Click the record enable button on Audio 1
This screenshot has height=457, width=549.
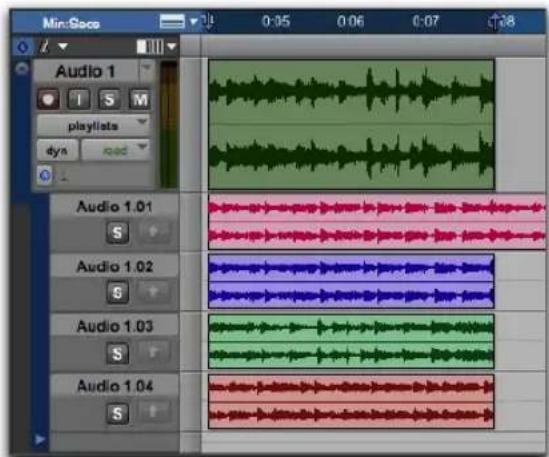48,99
